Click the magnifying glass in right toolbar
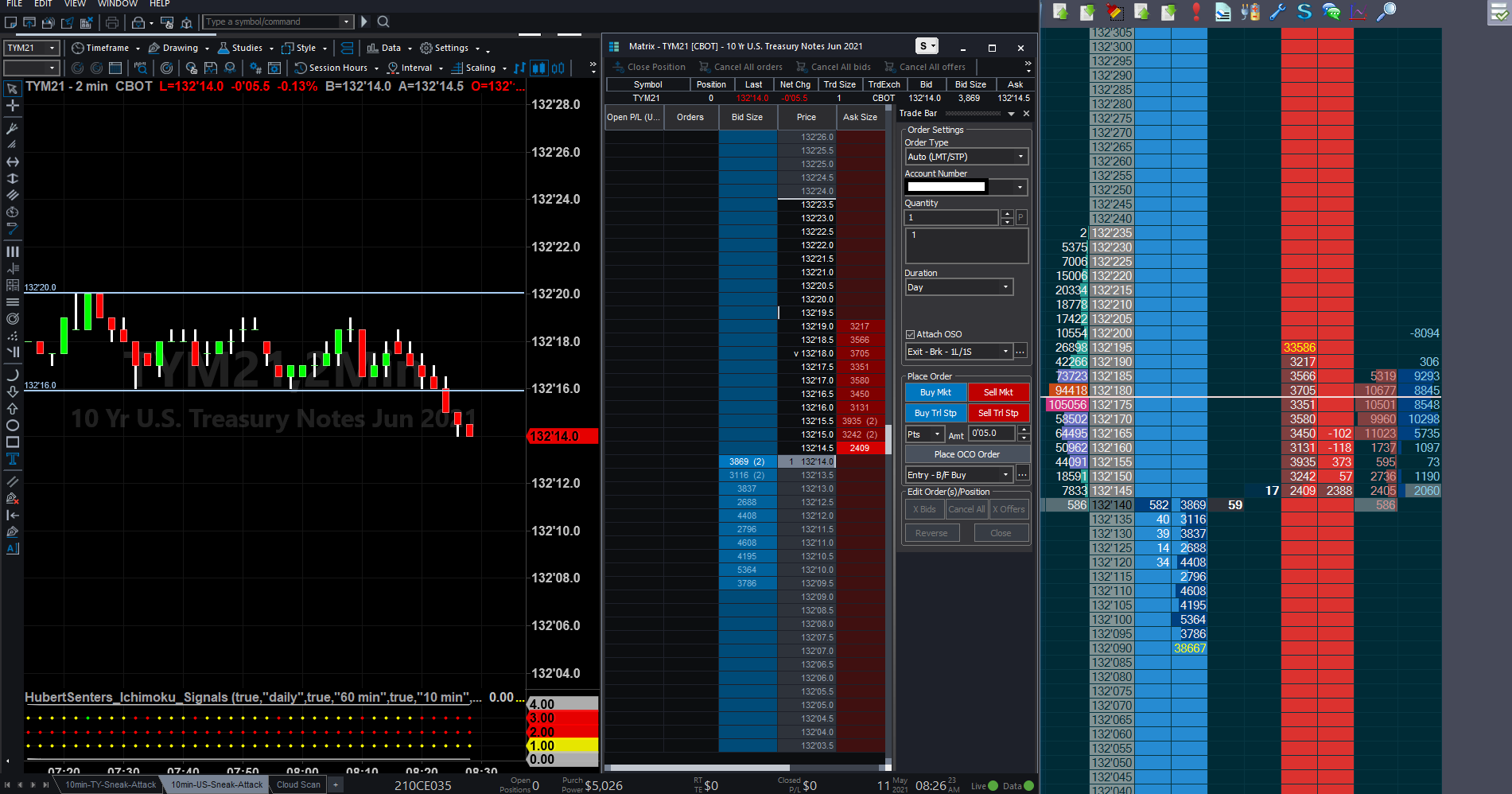 tap(1386, 11)
